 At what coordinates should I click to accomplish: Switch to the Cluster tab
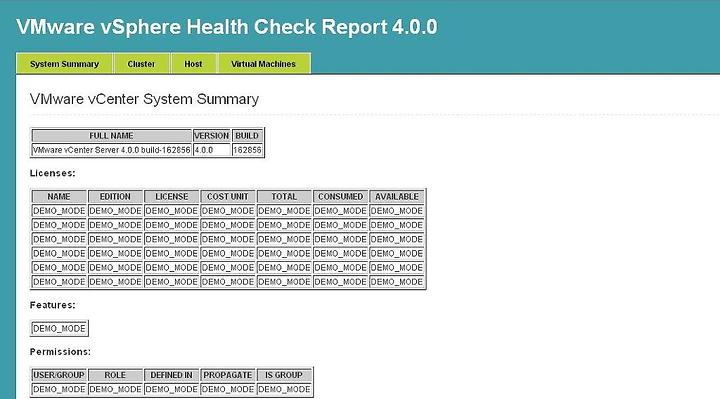(x=141, y=64)
